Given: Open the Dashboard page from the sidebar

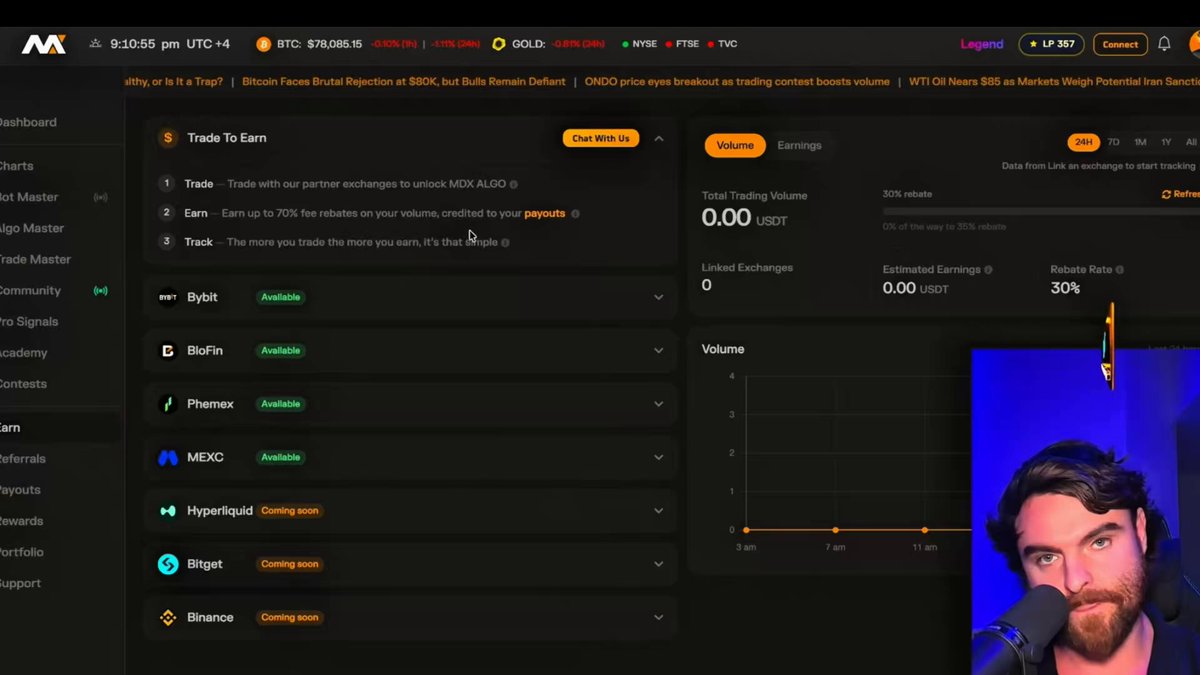Looking at the screenshot, I should [28, 122].
